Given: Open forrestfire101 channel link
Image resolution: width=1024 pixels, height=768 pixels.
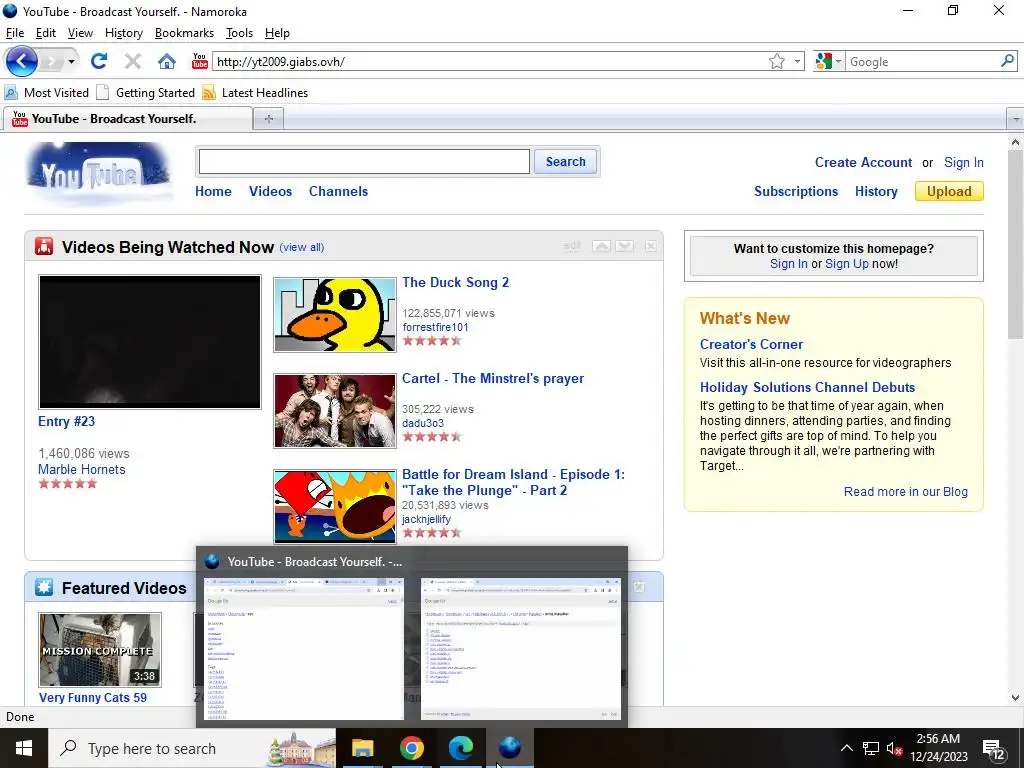Looking at the screenshot, I should [435, 327].
